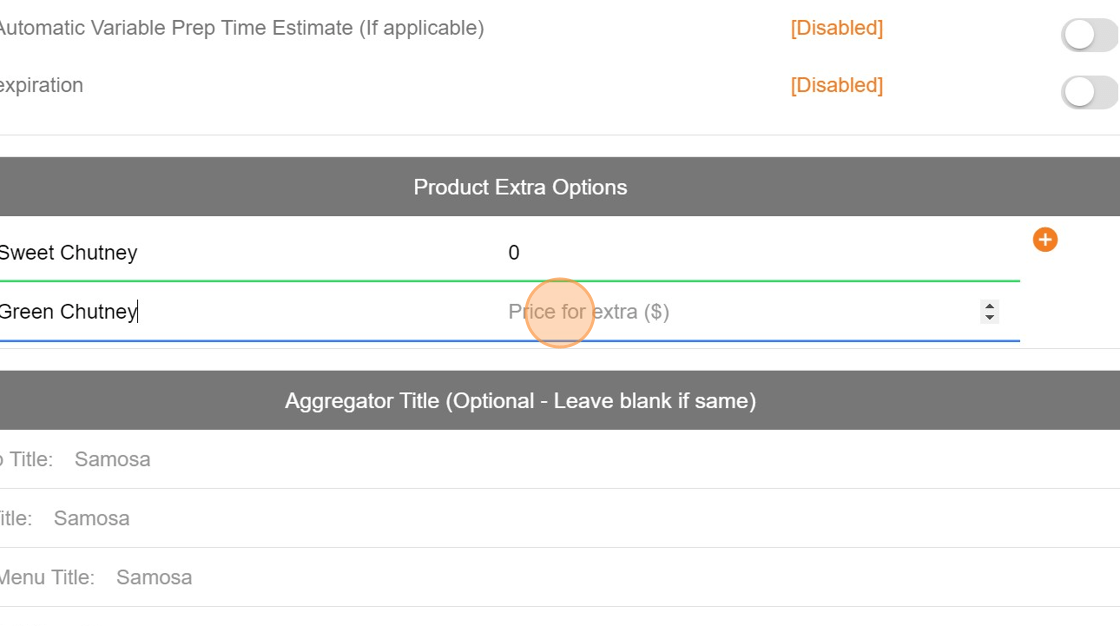Edit the Sweet Chutney price value 0

513,253
